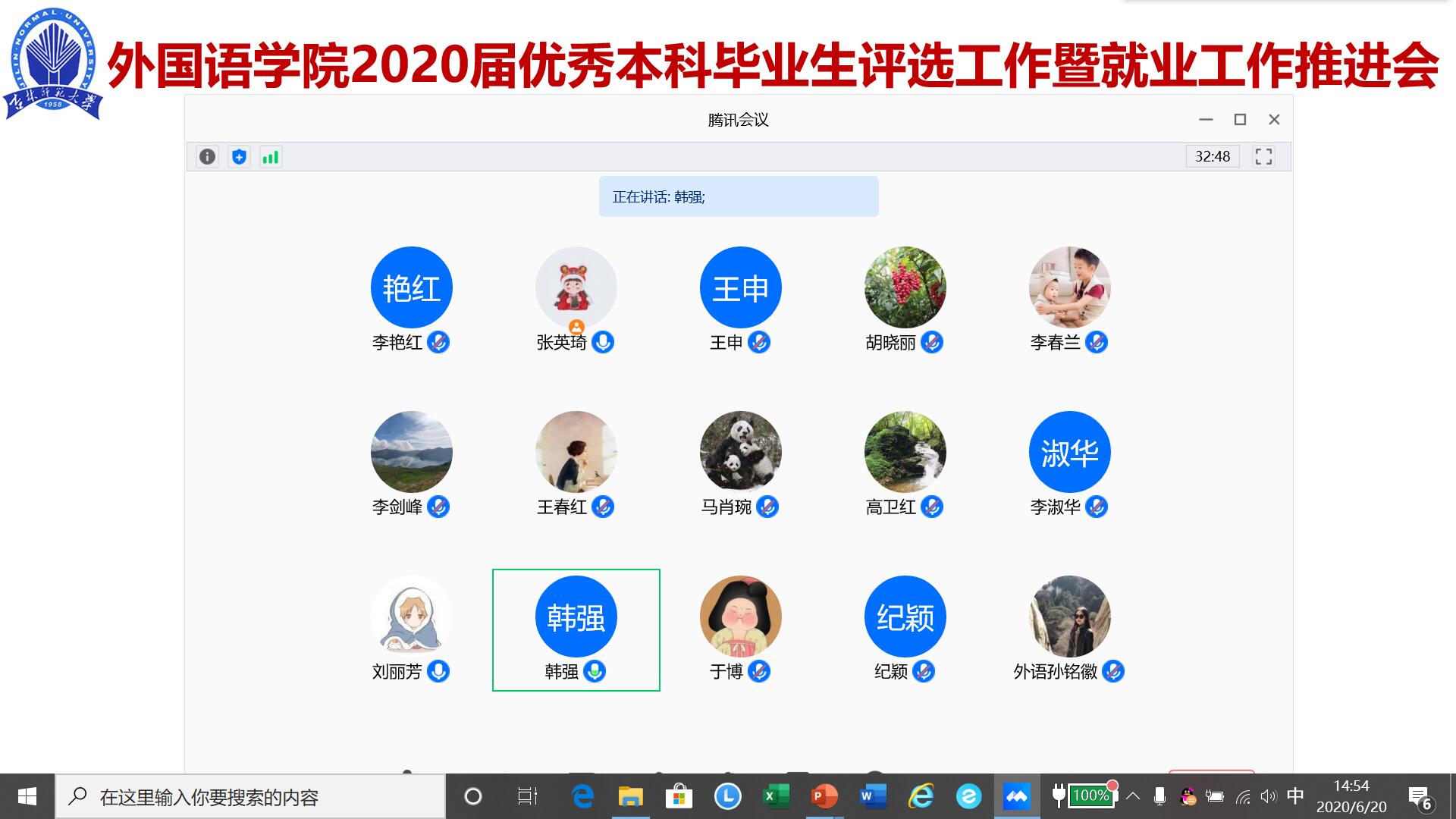This screenshot has height=819, width=1456.
Task: Click the muted mic icon beside 王春红
Action: [603, 507]
